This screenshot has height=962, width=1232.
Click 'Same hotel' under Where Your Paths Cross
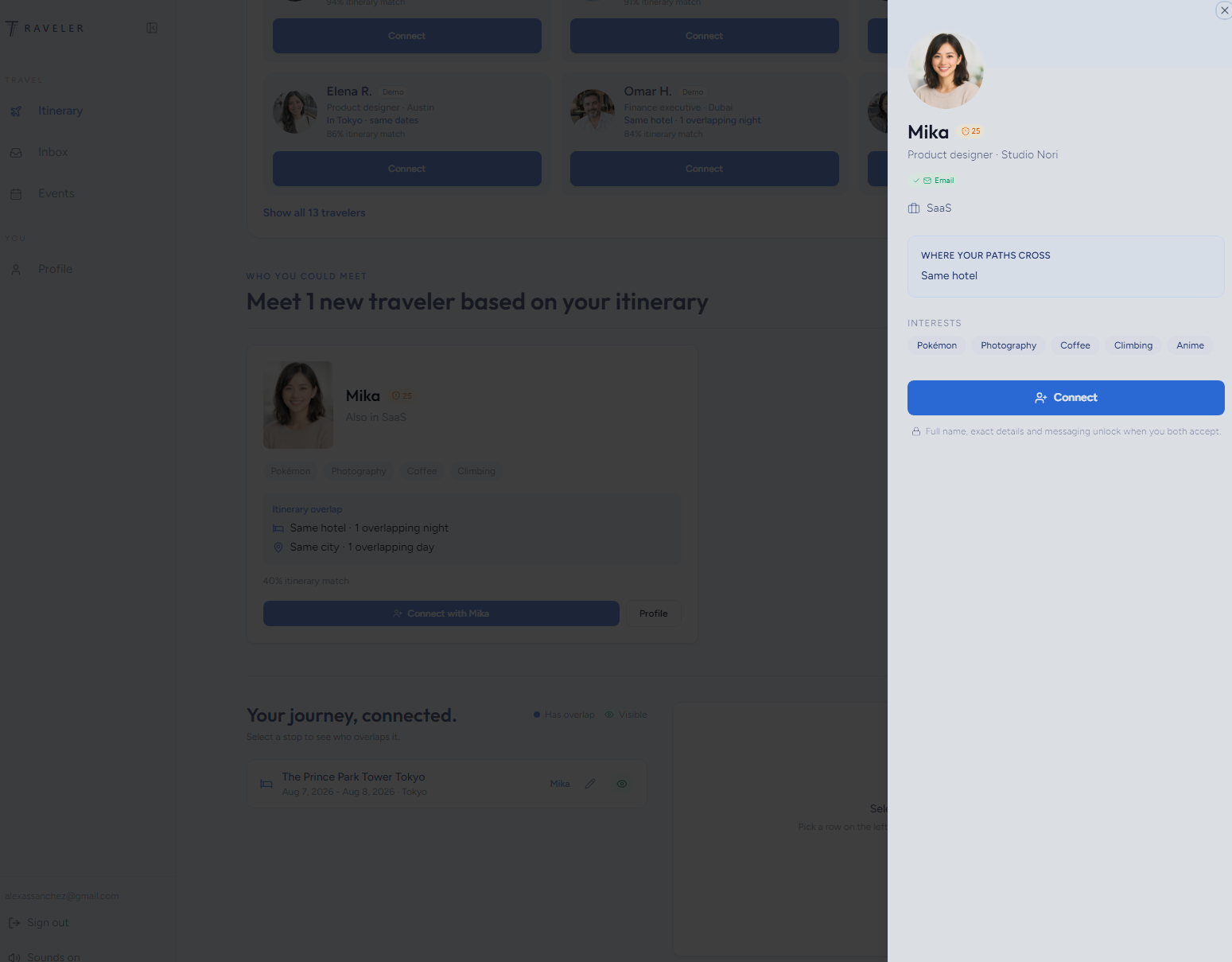[949, 275]
